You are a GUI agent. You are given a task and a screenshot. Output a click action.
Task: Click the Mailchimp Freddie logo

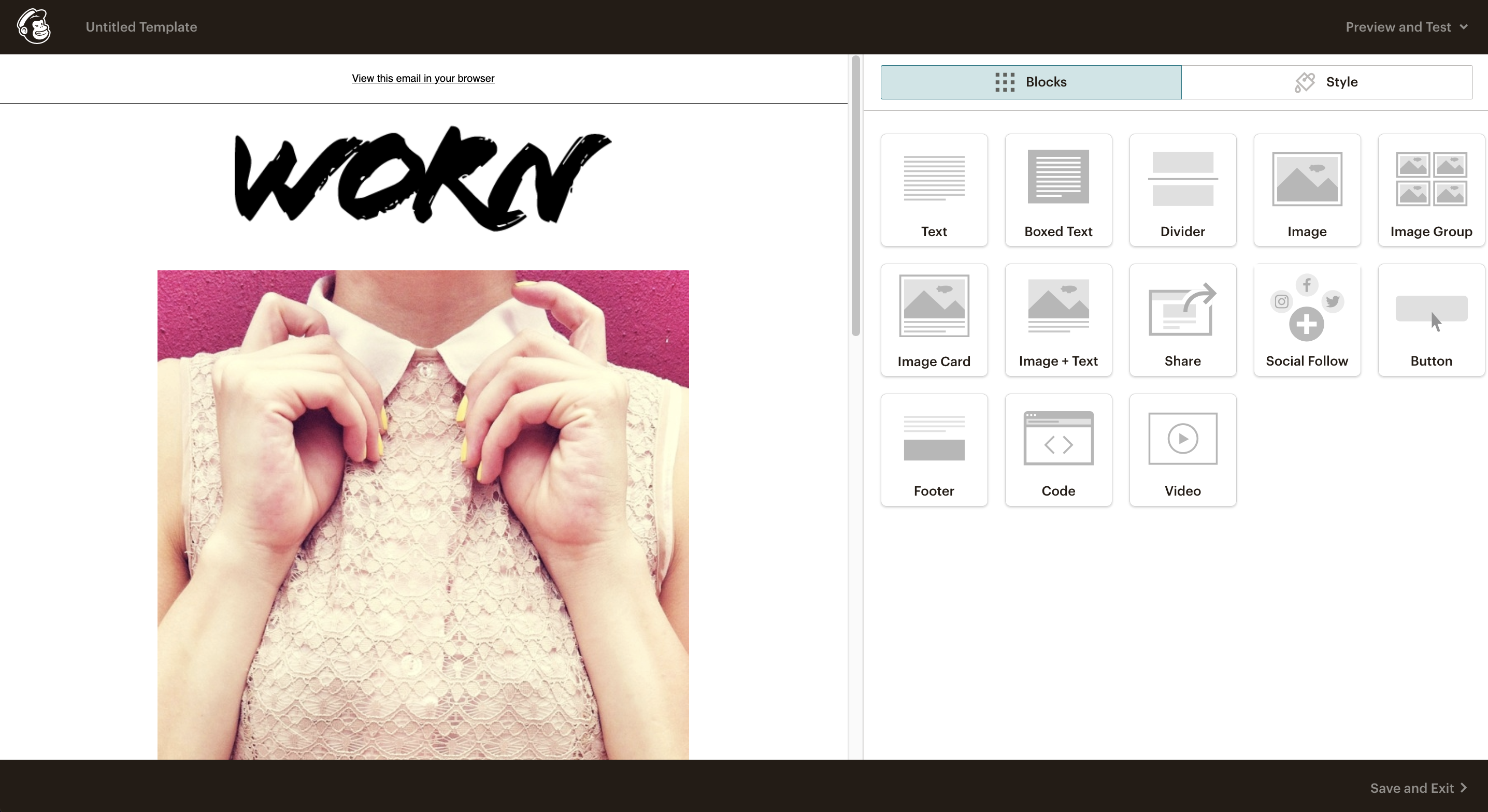tap(34, 26)
